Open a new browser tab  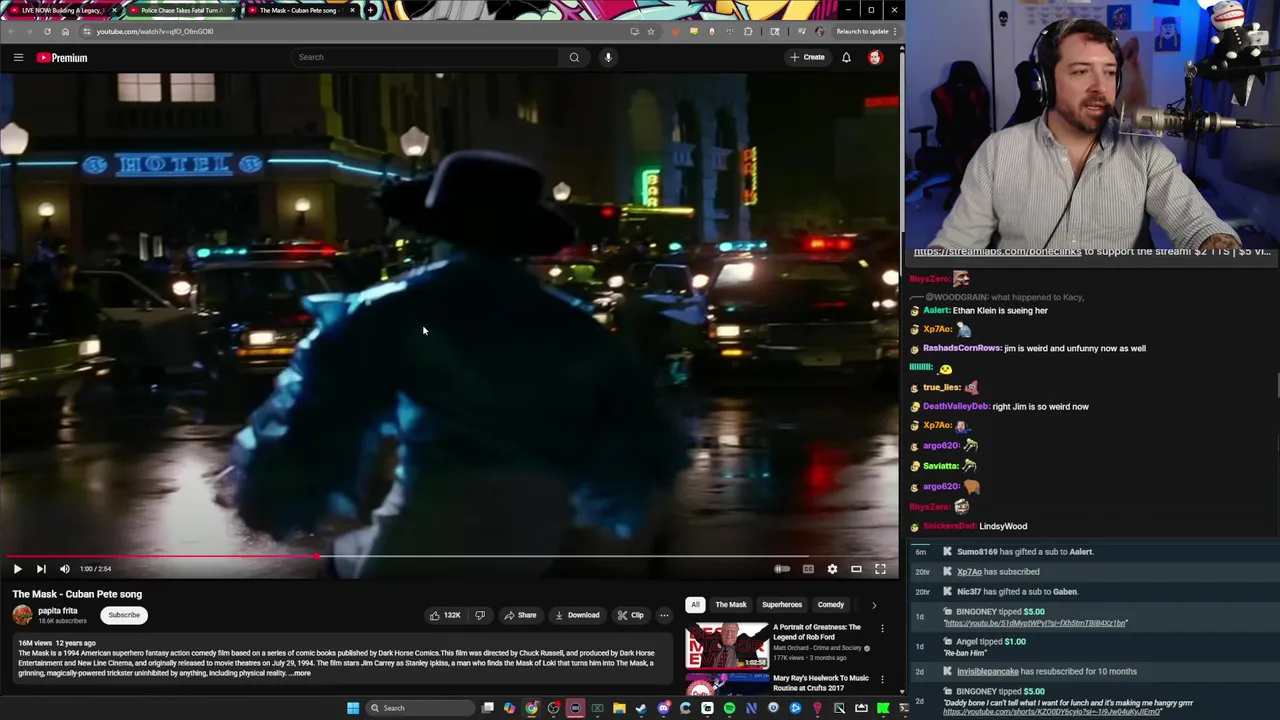(x=371, y=10)
